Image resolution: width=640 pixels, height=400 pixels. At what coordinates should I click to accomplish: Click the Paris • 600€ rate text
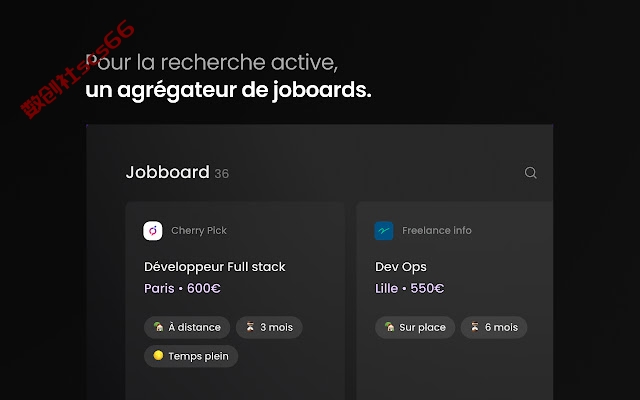coord(182,289)
